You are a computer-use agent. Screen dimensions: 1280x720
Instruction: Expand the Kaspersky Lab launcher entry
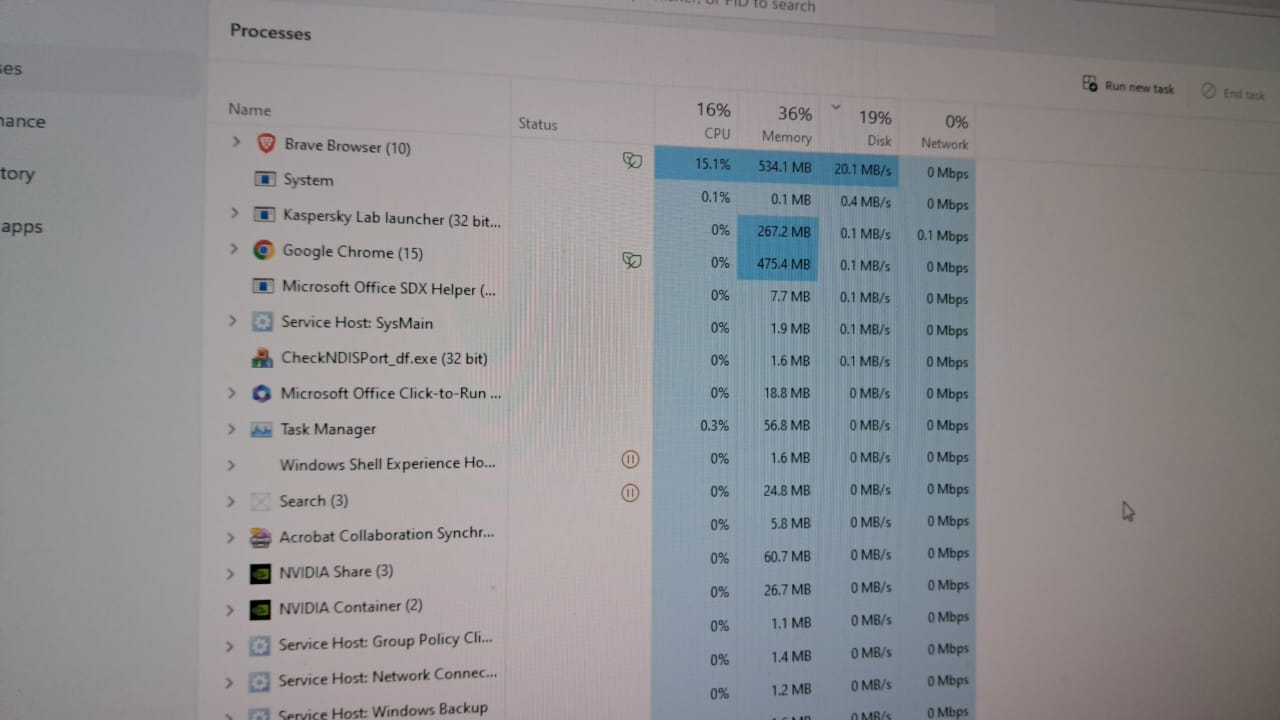coord(235,213)
